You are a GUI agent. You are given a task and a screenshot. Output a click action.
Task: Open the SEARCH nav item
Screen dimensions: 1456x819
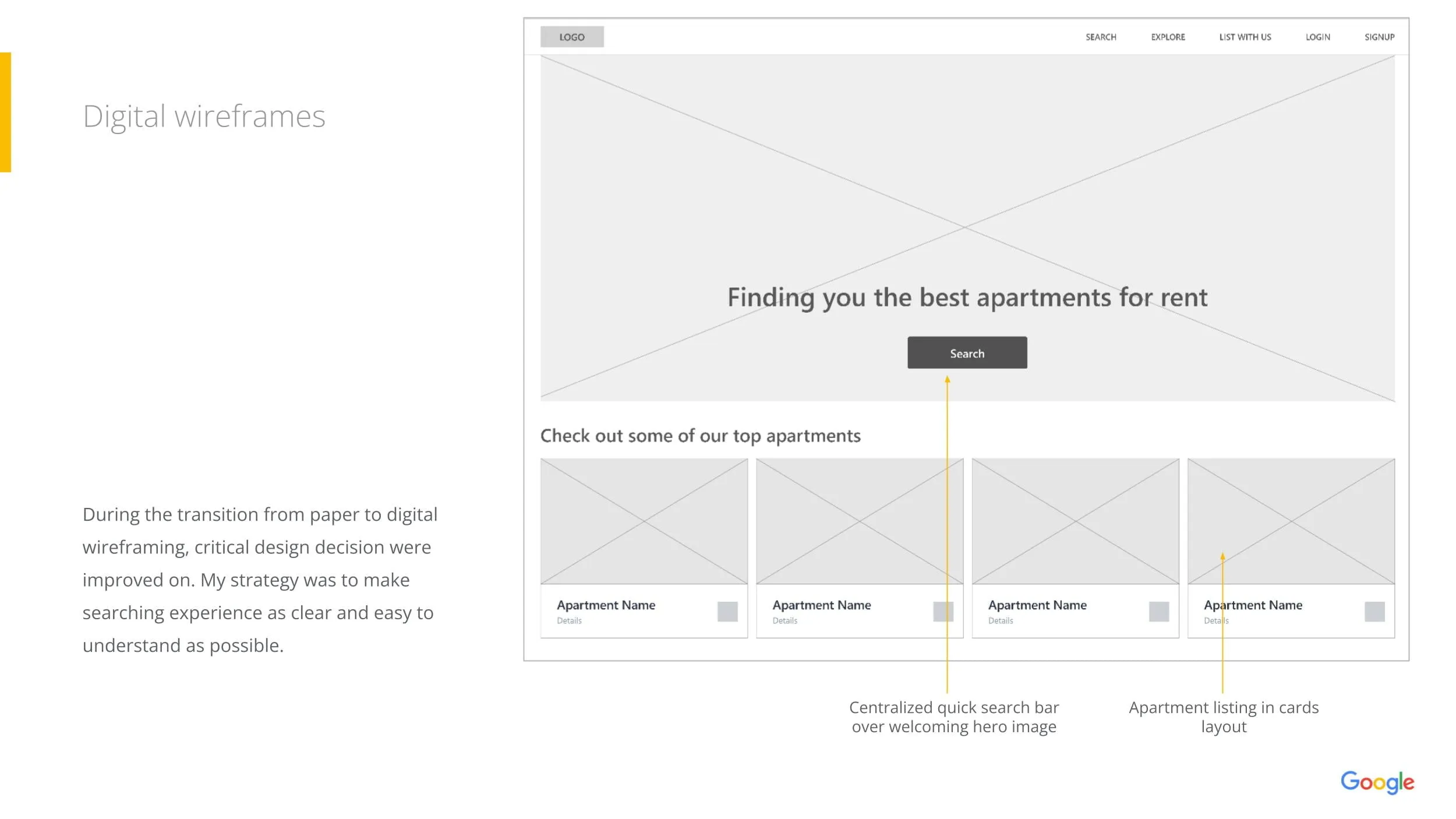[1100, 37]
